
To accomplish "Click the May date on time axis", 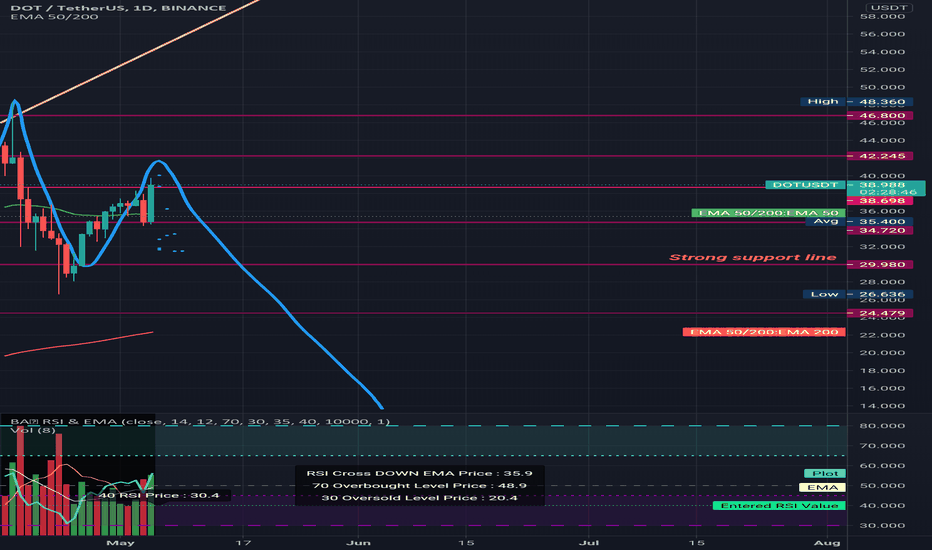I will [120, 543].
